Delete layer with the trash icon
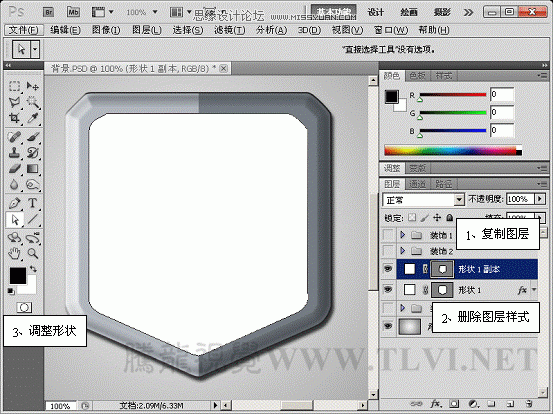The image size is (553, 414). coord(529,403)
